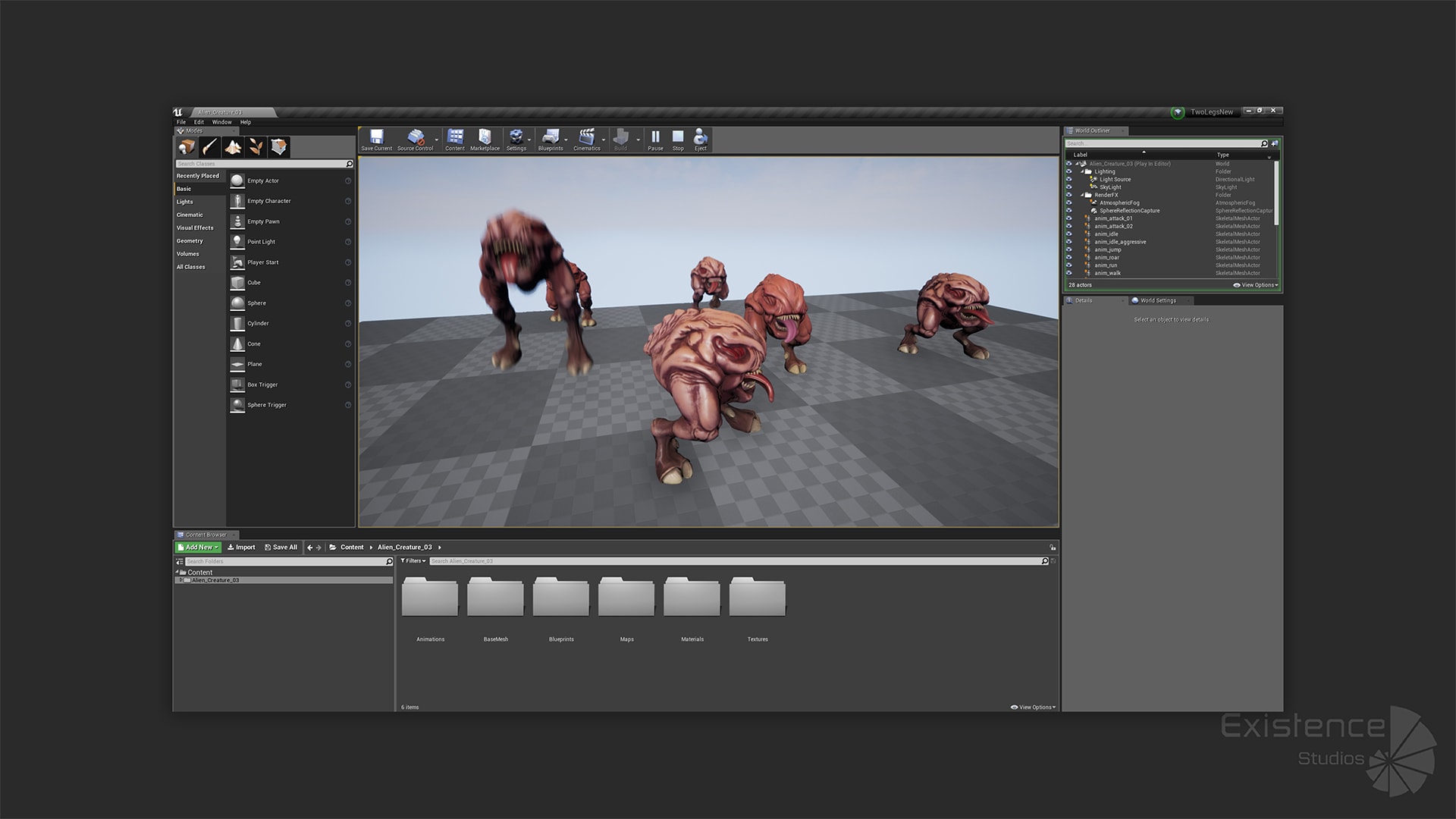Open View Options in World Outliner

pos(1255,284)
